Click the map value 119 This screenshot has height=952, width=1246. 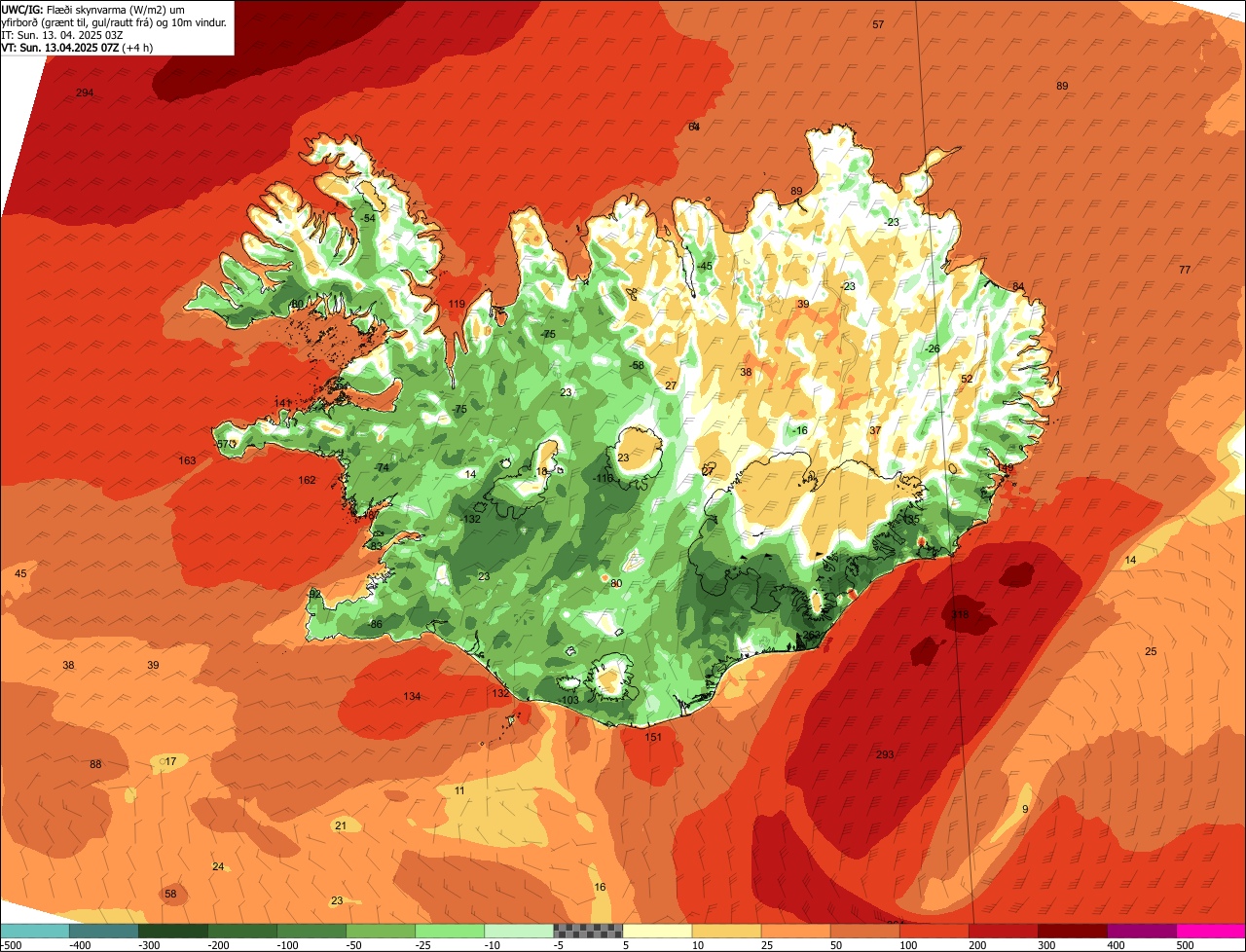(x=457, y=305)
